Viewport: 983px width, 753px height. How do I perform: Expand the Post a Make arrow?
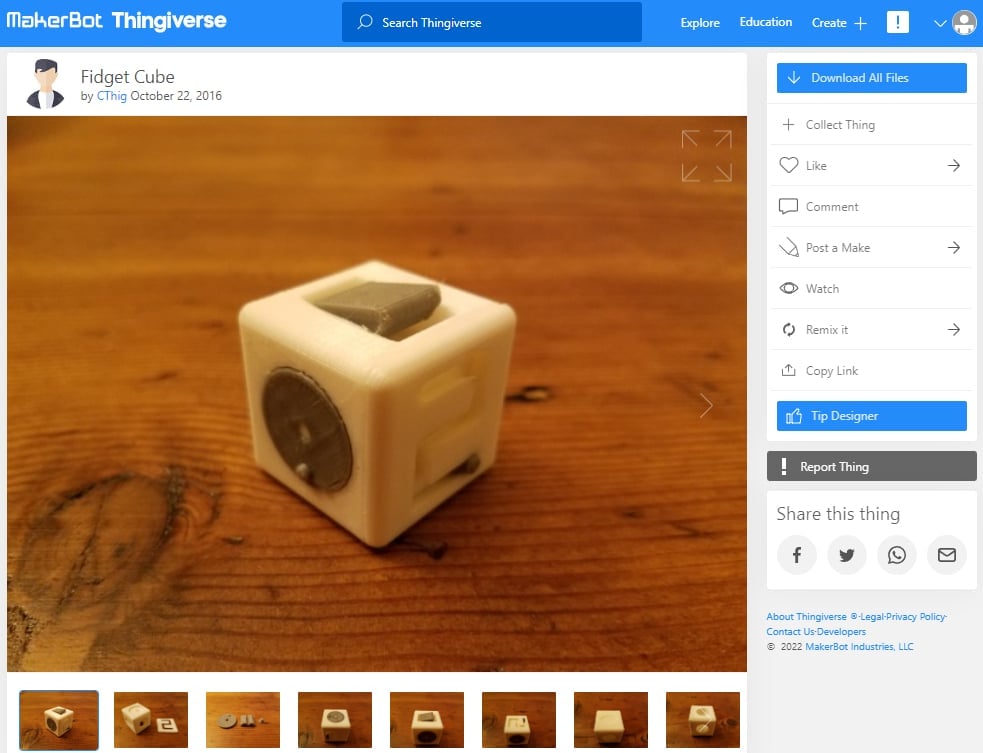tap(954, 248)
